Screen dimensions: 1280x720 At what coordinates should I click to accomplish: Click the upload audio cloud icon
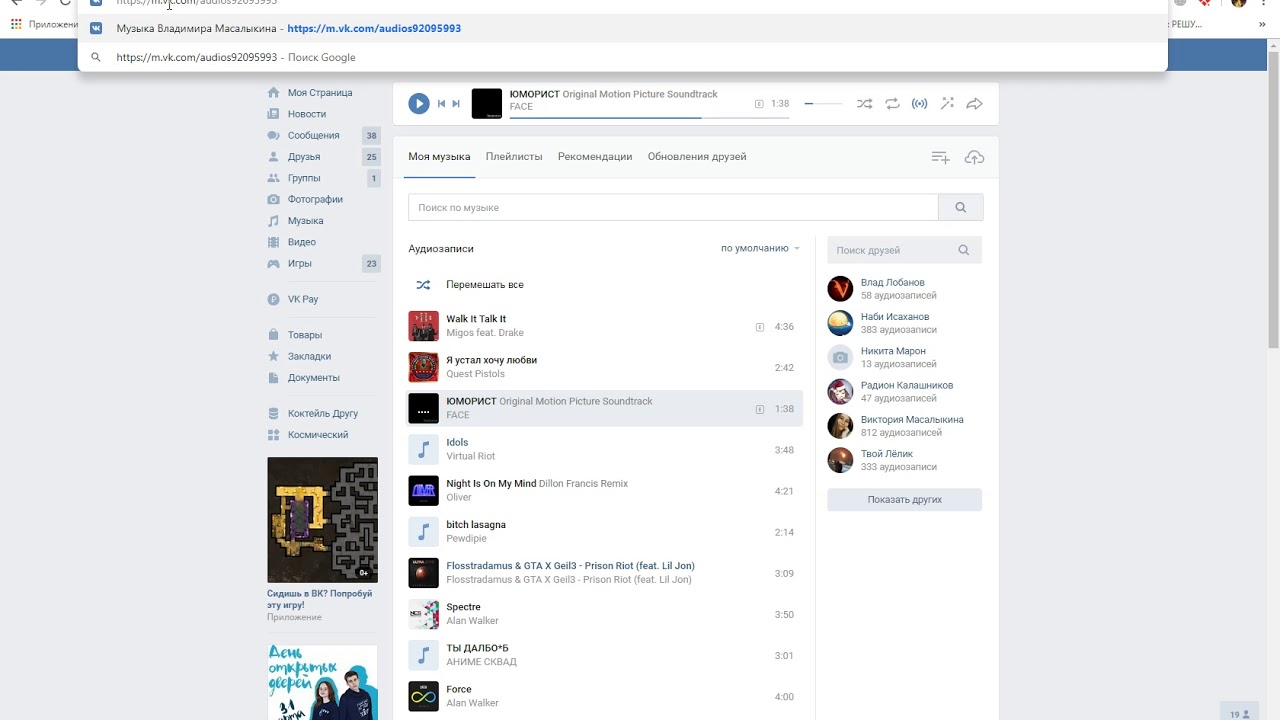974,157
